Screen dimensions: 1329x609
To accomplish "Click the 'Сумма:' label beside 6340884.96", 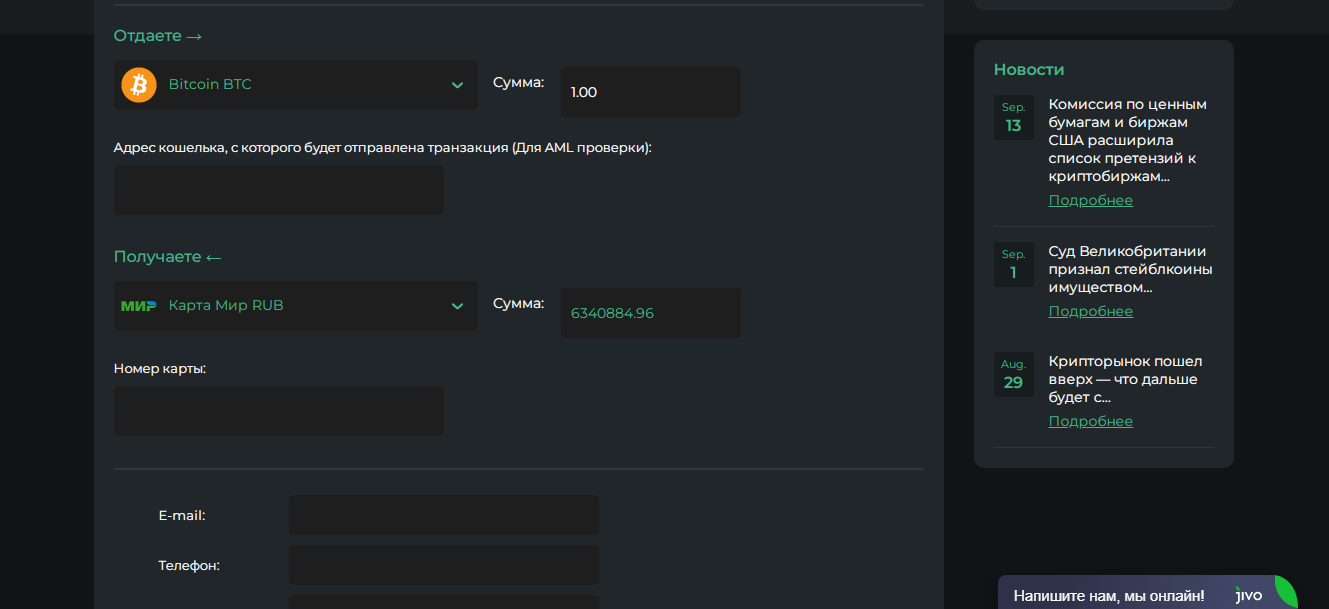I will pos(519,303).
